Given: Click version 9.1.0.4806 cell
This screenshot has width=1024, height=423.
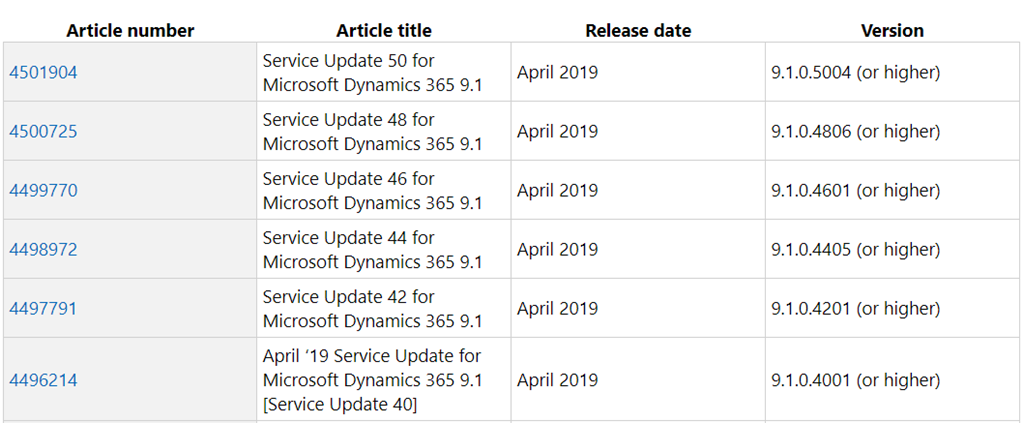Looking at the screenshot, I should tap(892, 131).
